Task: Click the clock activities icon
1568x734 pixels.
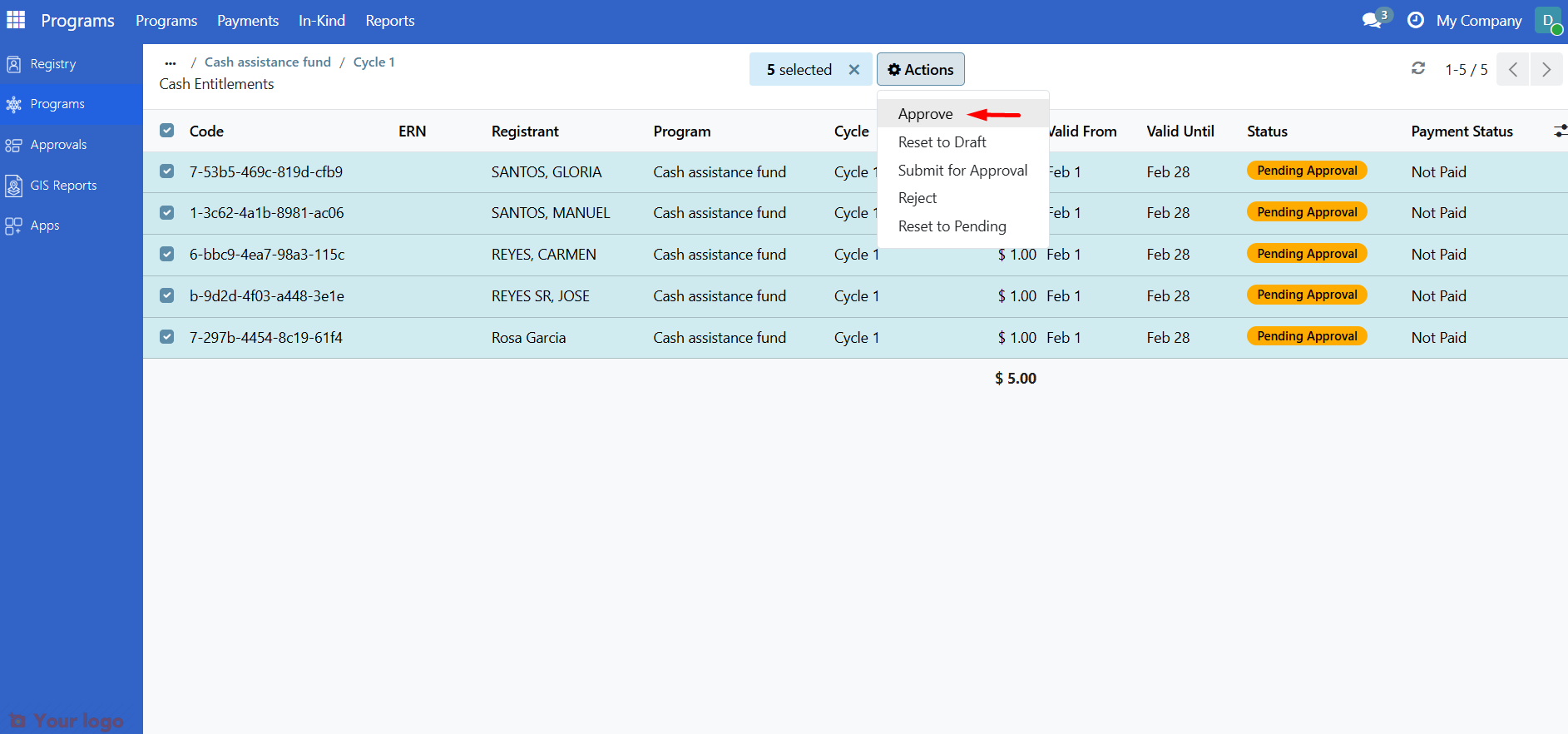Action: point(1415,20)
